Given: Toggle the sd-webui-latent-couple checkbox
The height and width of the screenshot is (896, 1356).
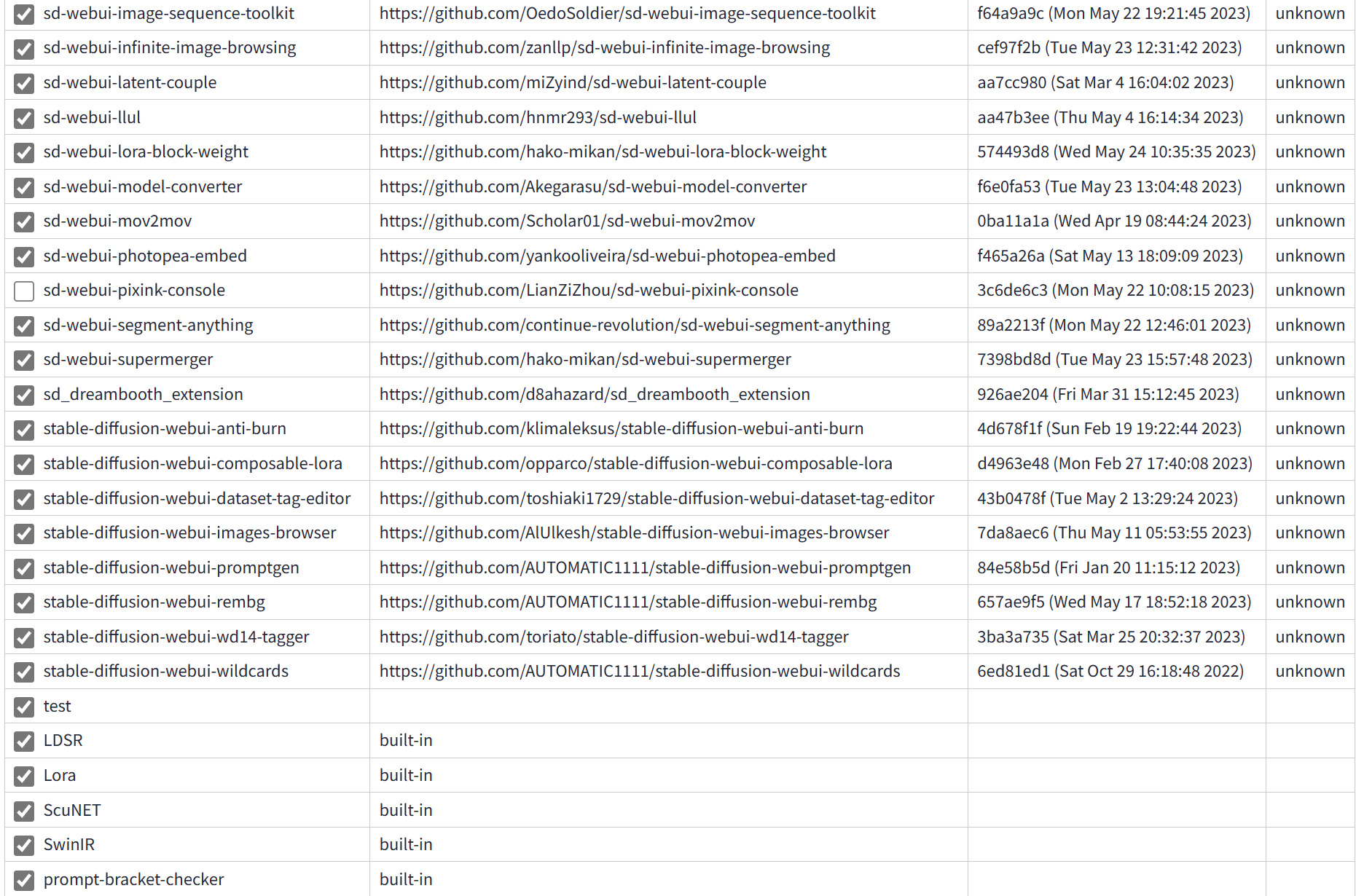Looking at the screenshot, I should (x=24, y=82).
